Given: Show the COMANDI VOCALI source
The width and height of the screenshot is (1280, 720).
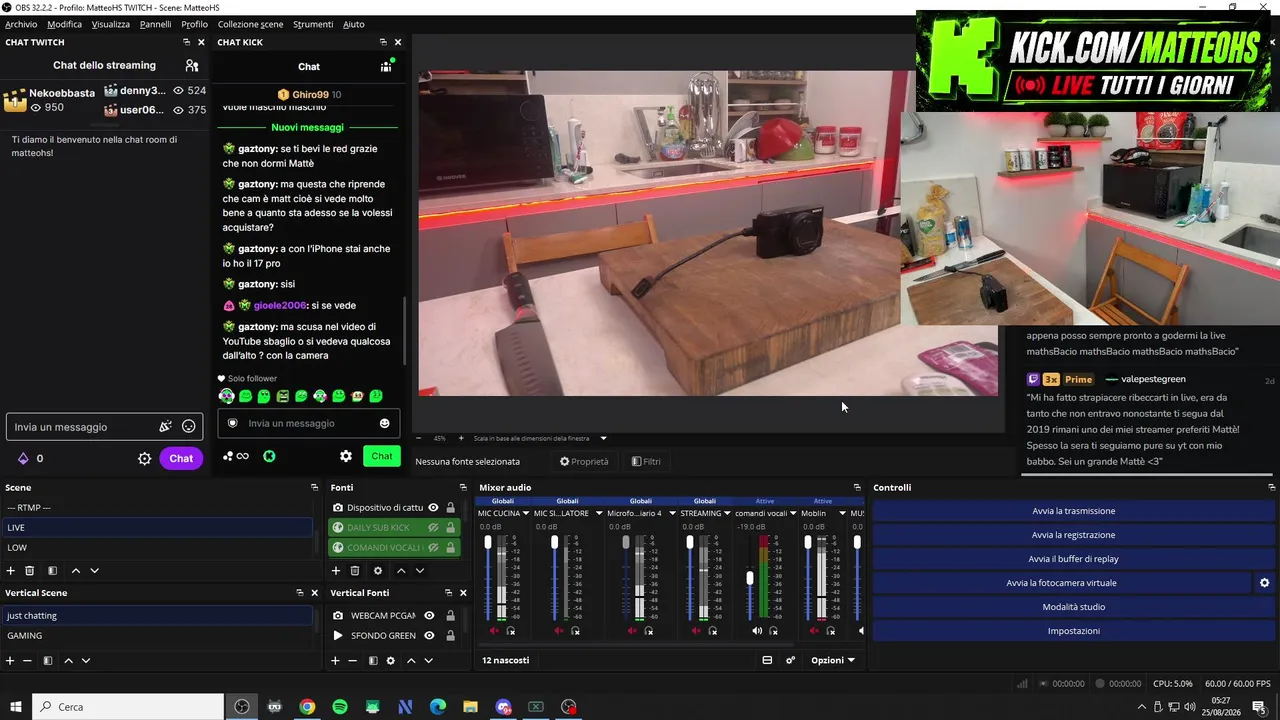Looking at the screenshot, I should coord(433,547).
